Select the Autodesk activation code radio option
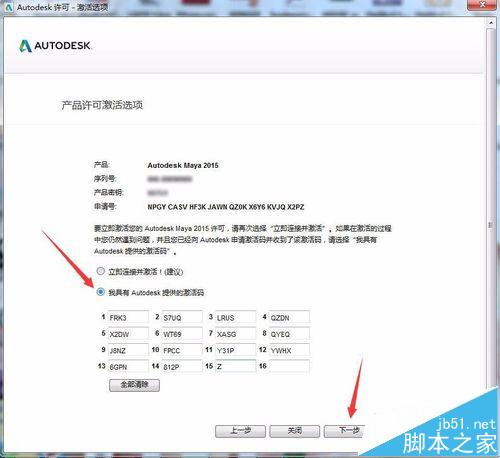Viewport: 500px width, 458px height. (101, 292)
